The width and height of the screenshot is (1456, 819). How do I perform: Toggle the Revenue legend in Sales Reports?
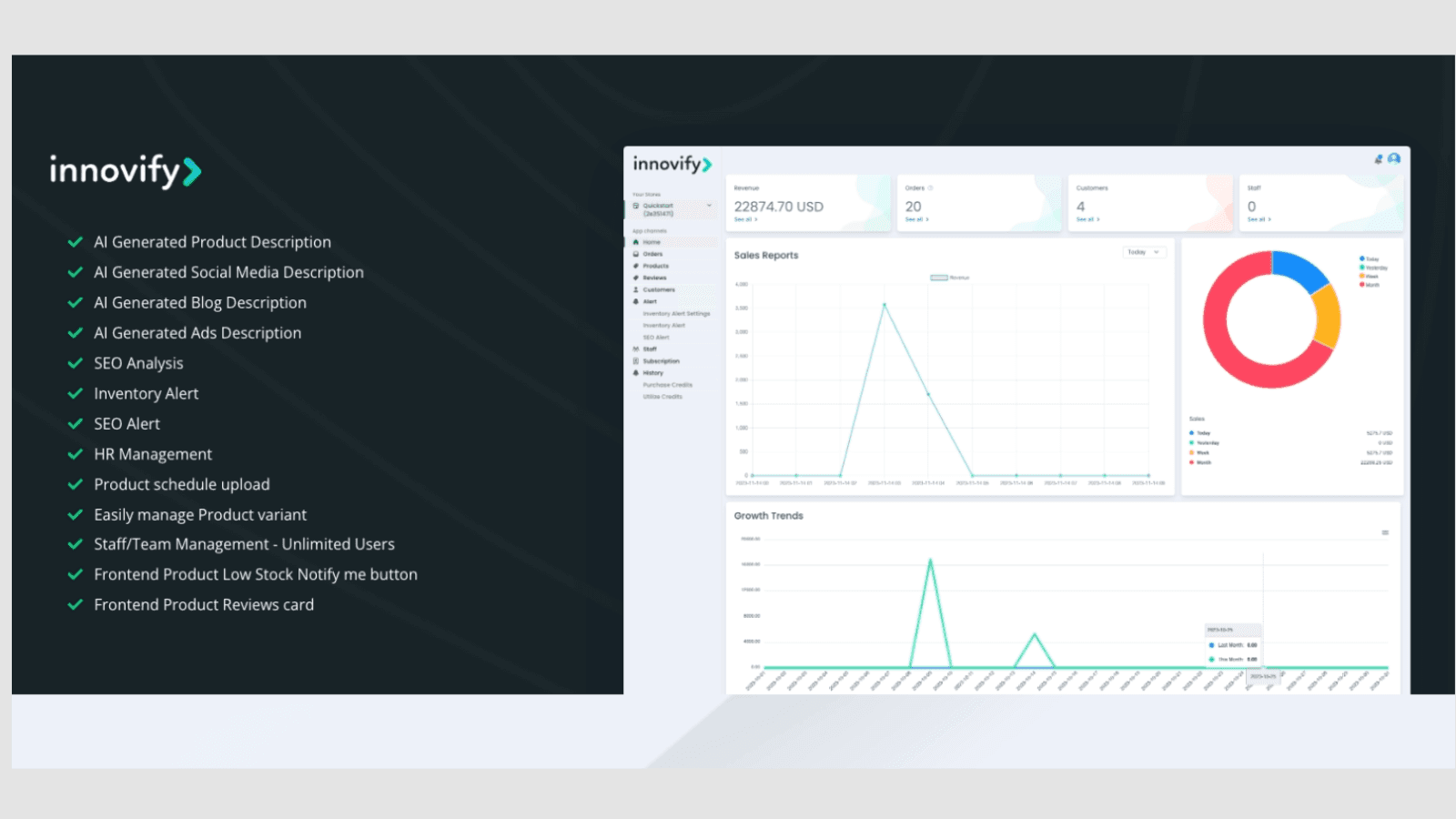click(x=946, y=278)
